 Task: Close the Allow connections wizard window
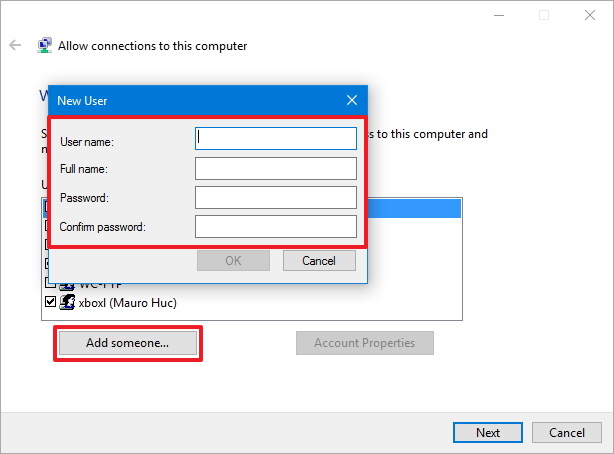click(x=589, y=15)
